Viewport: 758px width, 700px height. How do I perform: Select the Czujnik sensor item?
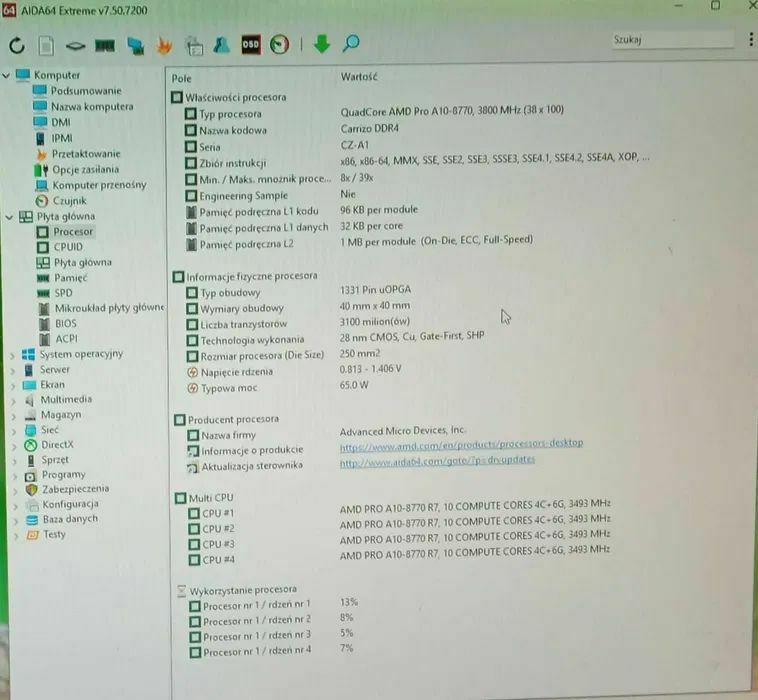(x=70, y=201)
